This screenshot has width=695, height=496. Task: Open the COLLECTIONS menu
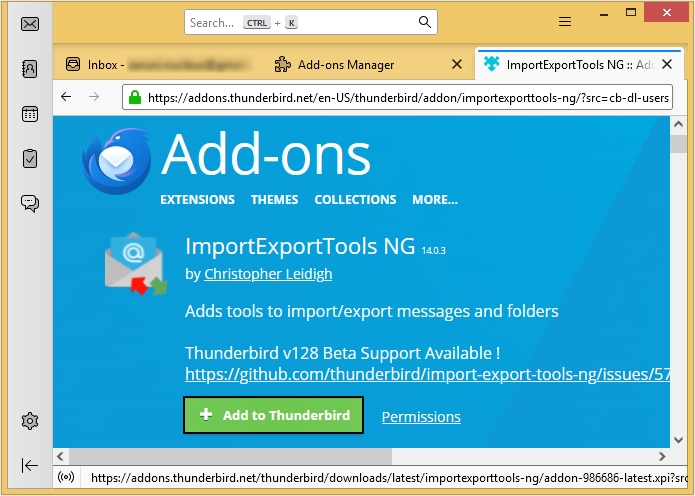(x=355, y=200)
